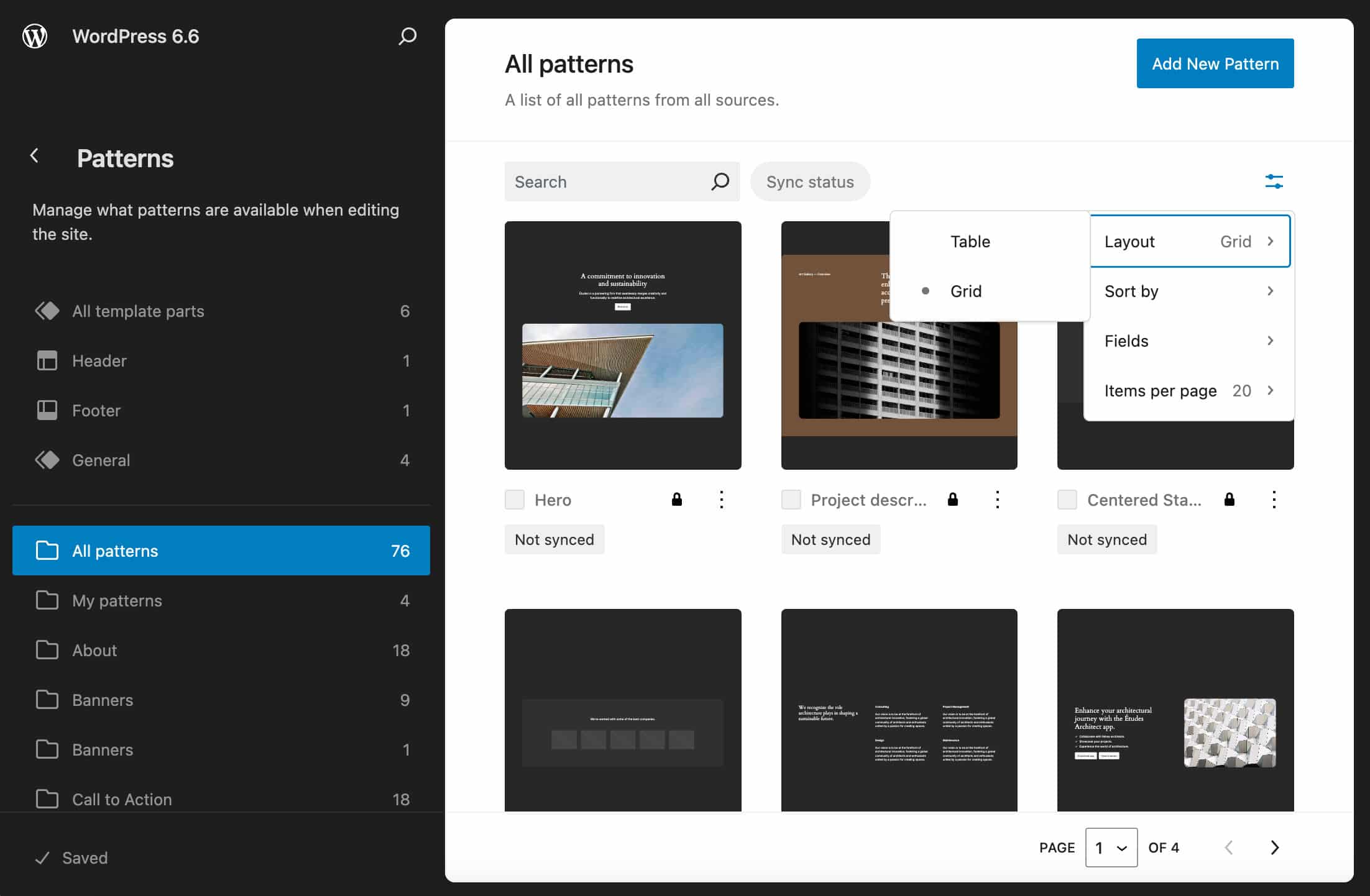Click the lock icon on the Hero pattern
1370x896 pixels.
point(677,499)
